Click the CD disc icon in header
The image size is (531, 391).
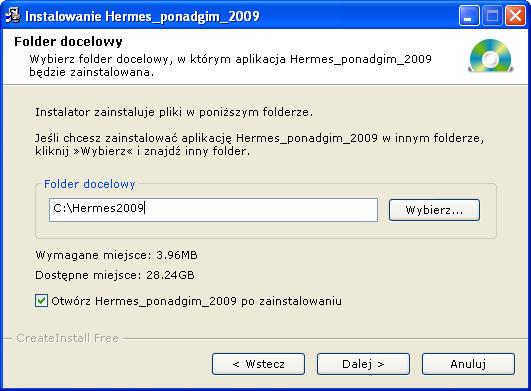coord(490,56)
